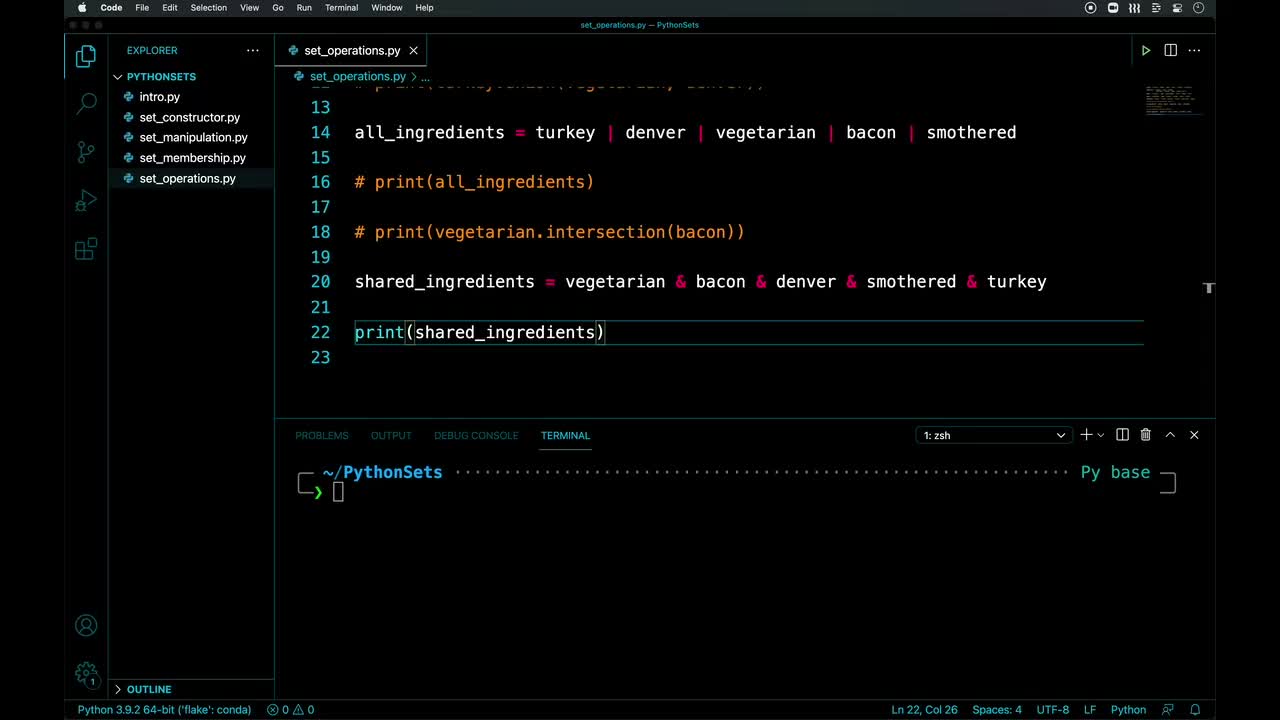Open the Source Control panel

click(x=85, y=152)
